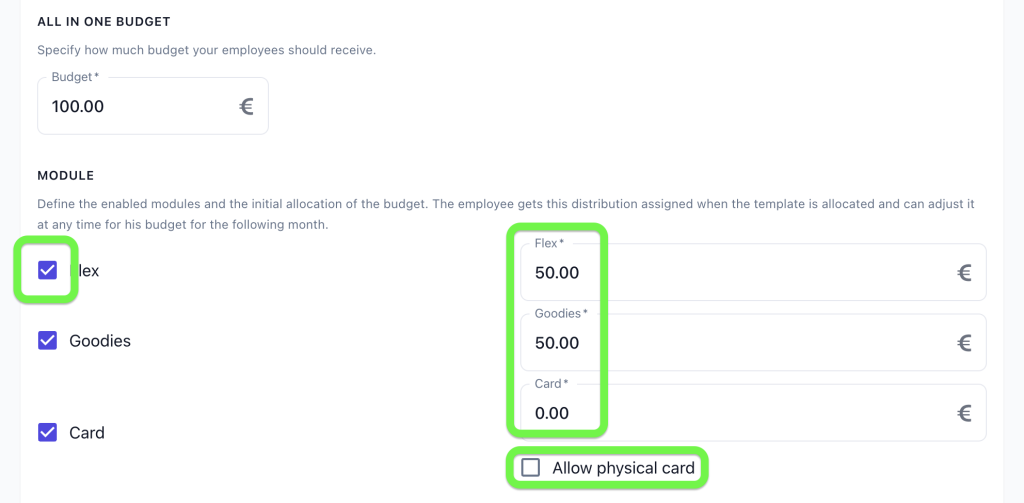This screenshot has width=1024, height=503.
Task: Uncheck the Flex module checkbox
Action: pos(48,270)
